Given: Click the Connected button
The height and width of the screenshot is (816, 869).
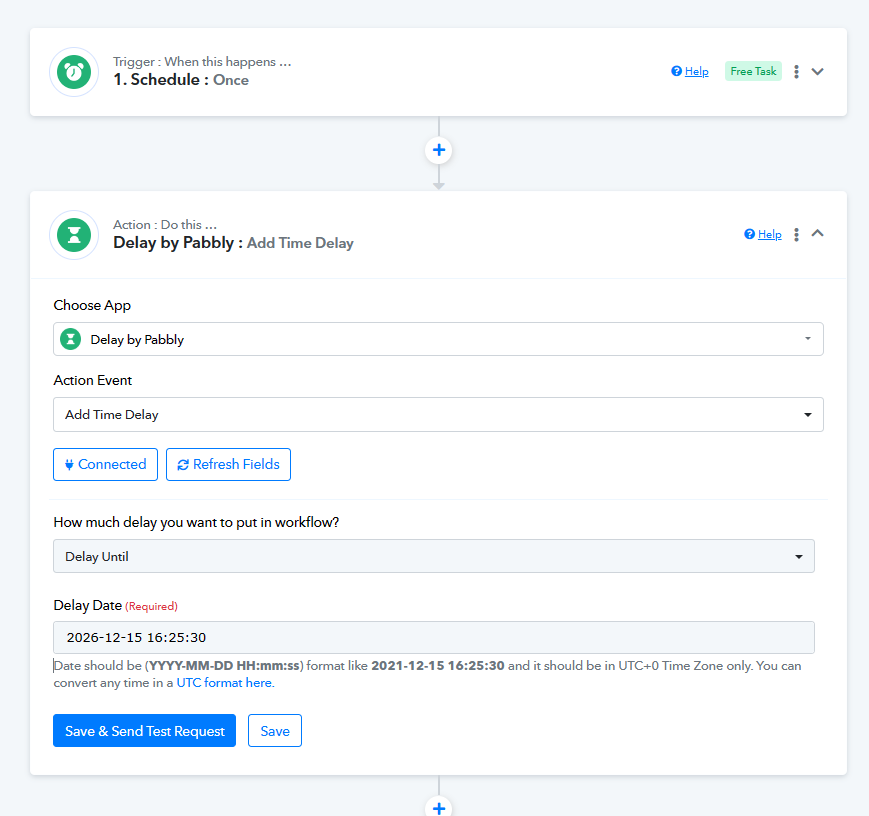Looking at the screenshot, I should [x=105, y=465].
